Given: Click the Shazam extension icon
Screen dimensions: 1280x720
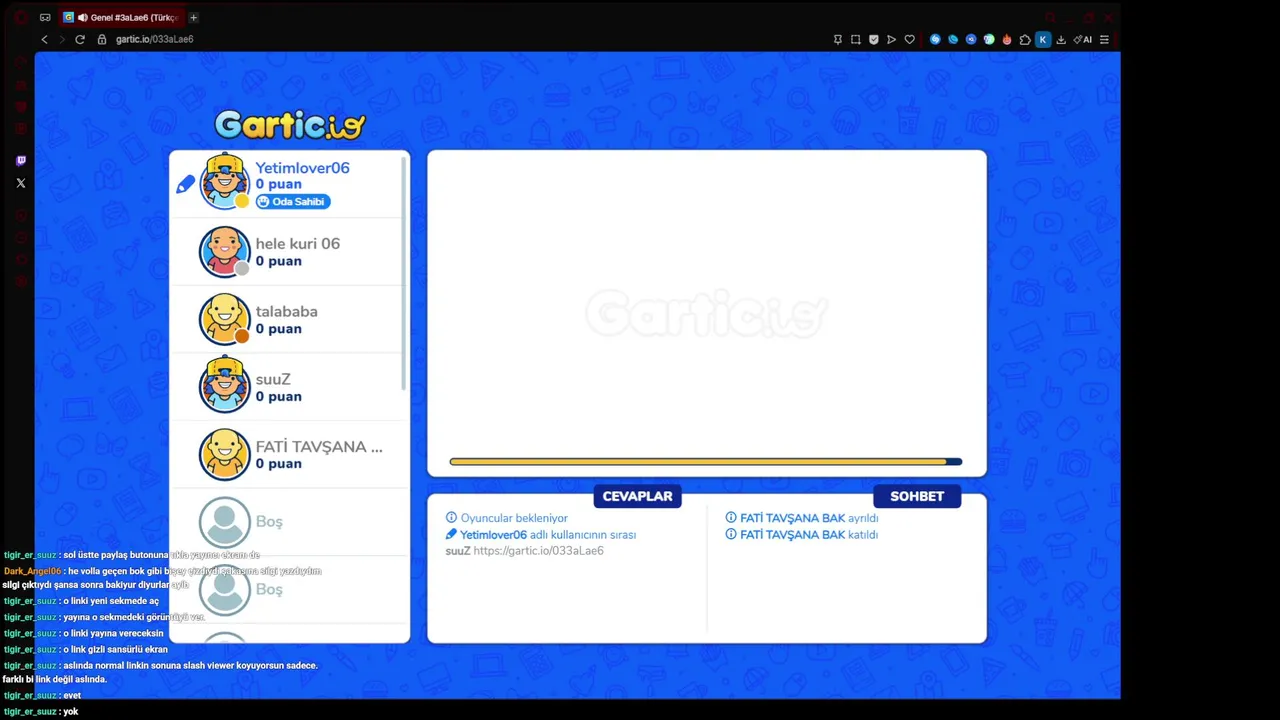Looking at the screenshot, I should pos(935,39).
